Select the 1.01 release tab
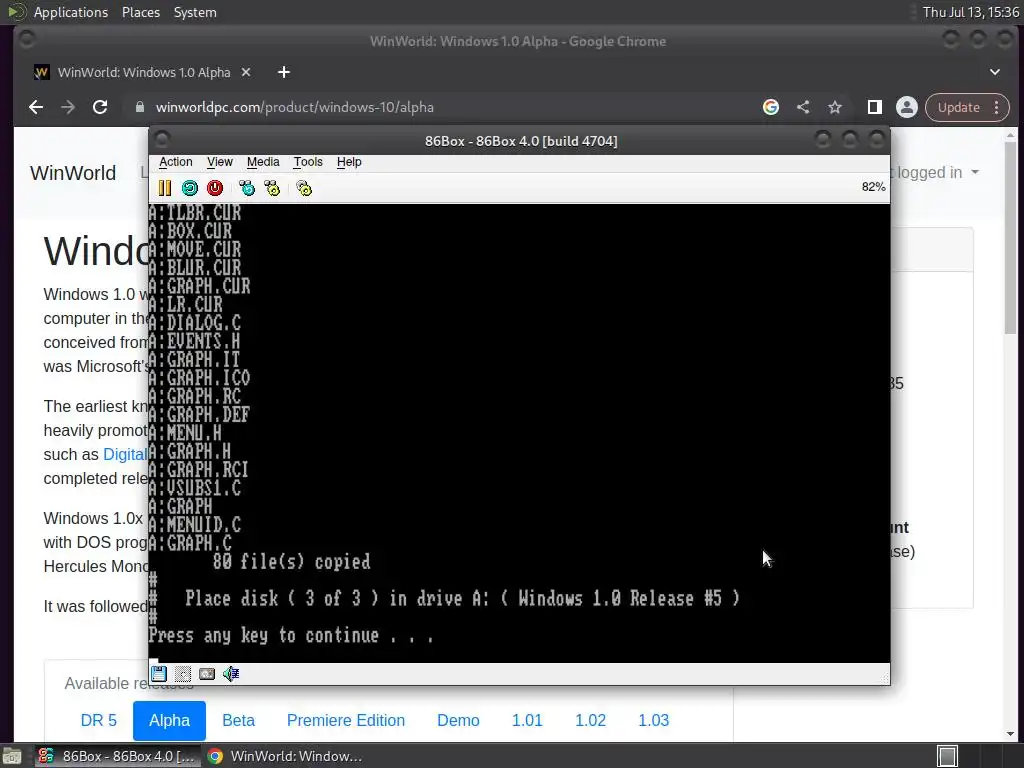The width and height of the screenshot is (1024, 768). tap(527, 720)
